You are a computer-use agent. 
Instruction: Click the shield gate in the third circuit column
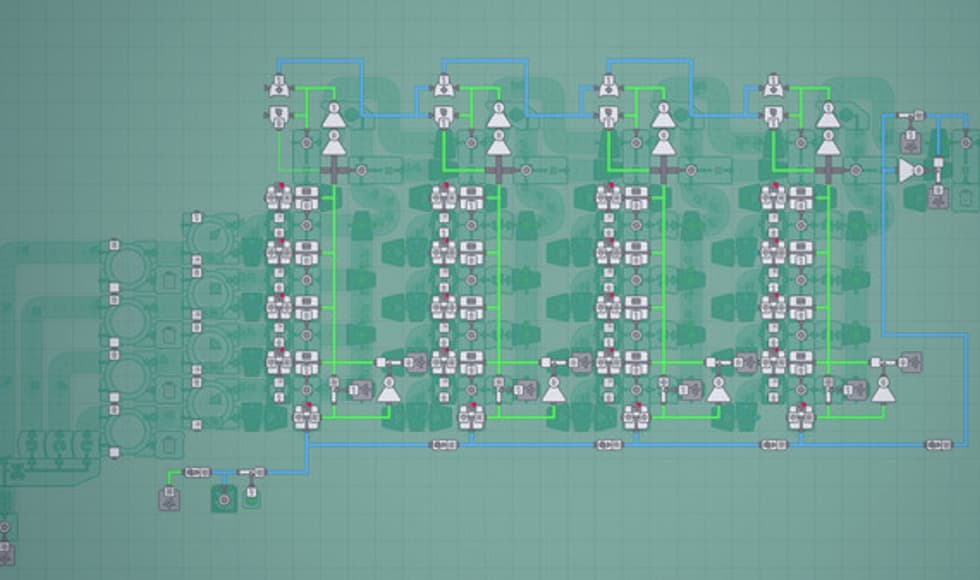609,117
